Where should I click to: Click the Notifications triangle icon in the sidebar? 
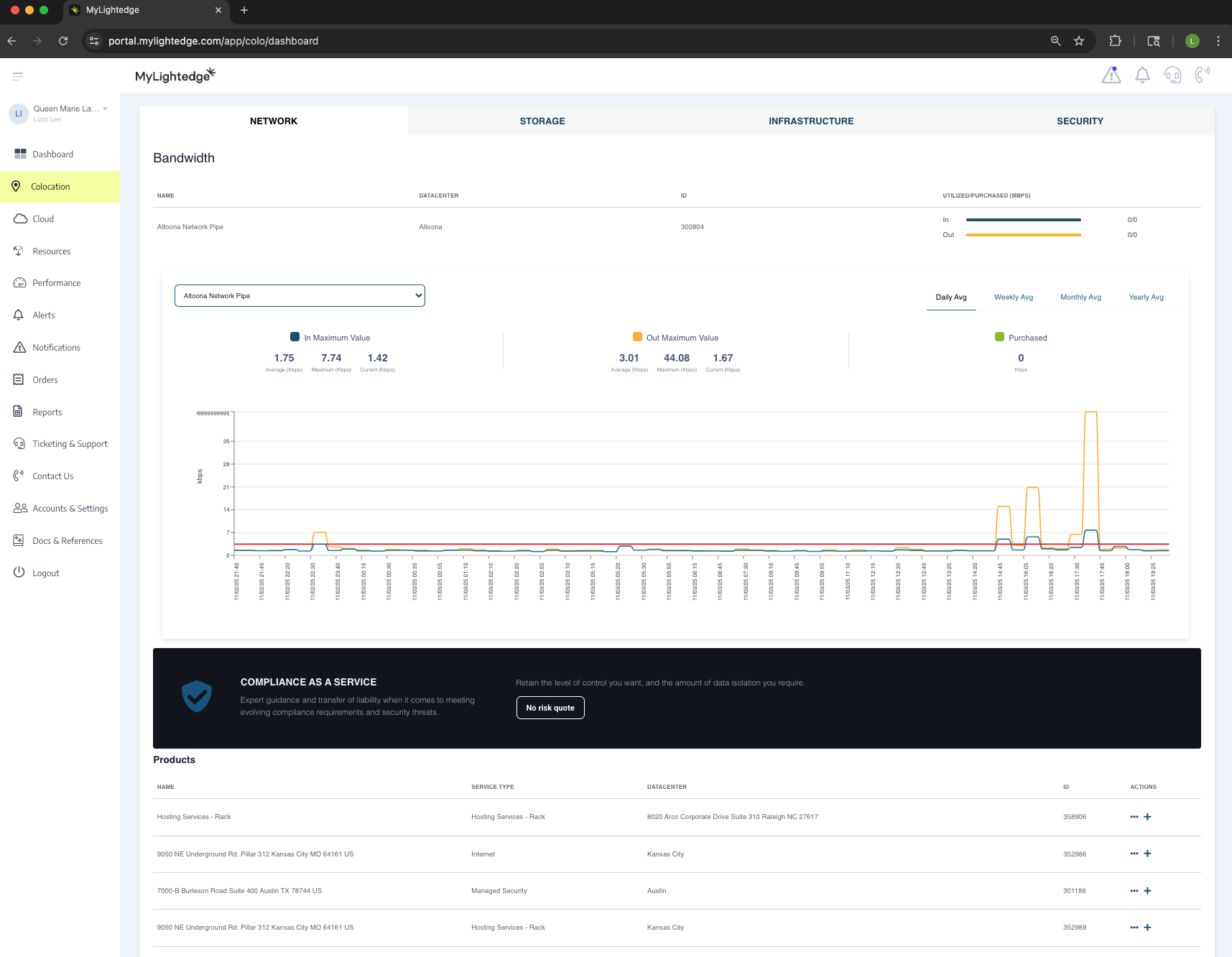click(20, 347)
